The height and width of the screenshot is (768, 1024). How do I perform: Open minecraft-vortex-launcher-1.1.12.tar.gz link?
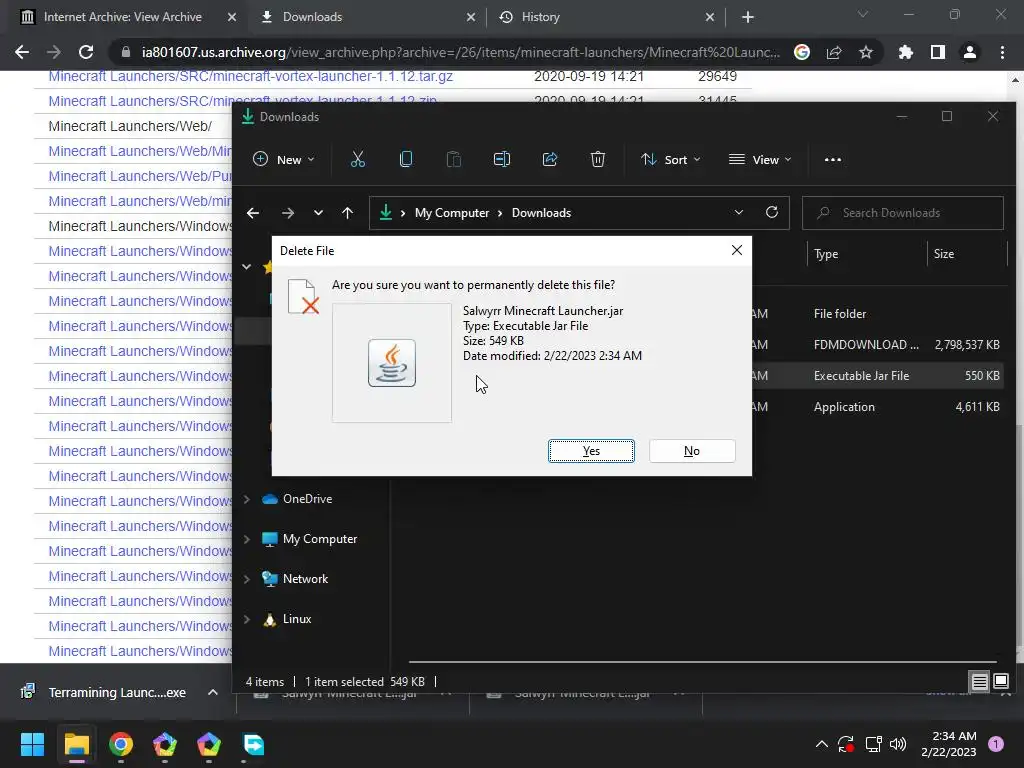click(251, 76)
